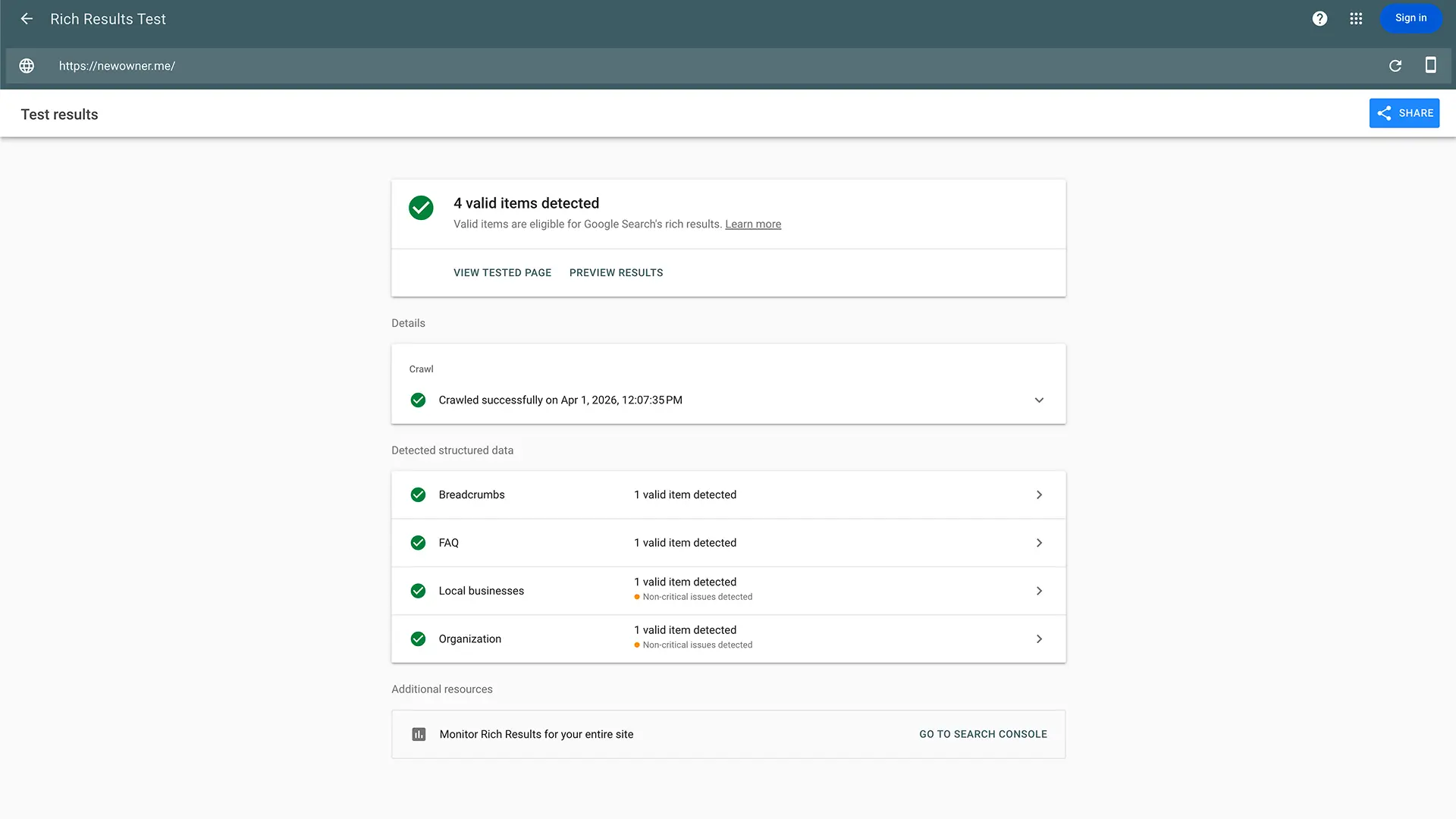Share the test results
This screenshot has height=819, width=1456.
click(x=1404, y=112)
